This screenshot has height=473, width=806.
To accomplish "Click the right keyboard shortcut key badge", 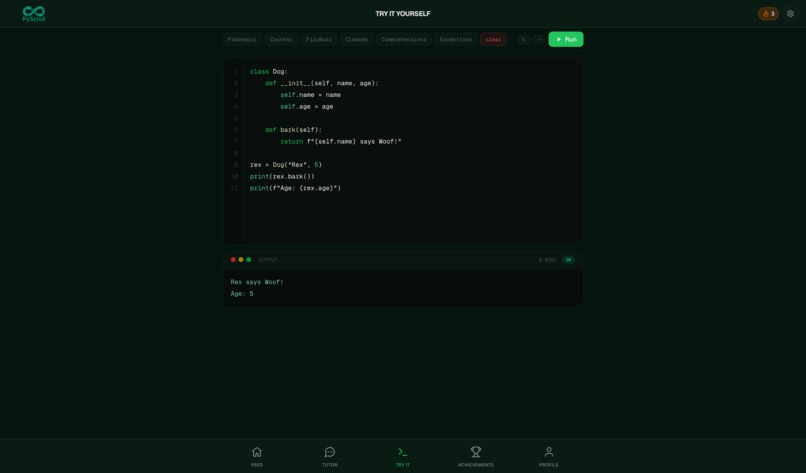I will (x=539, y=40).
